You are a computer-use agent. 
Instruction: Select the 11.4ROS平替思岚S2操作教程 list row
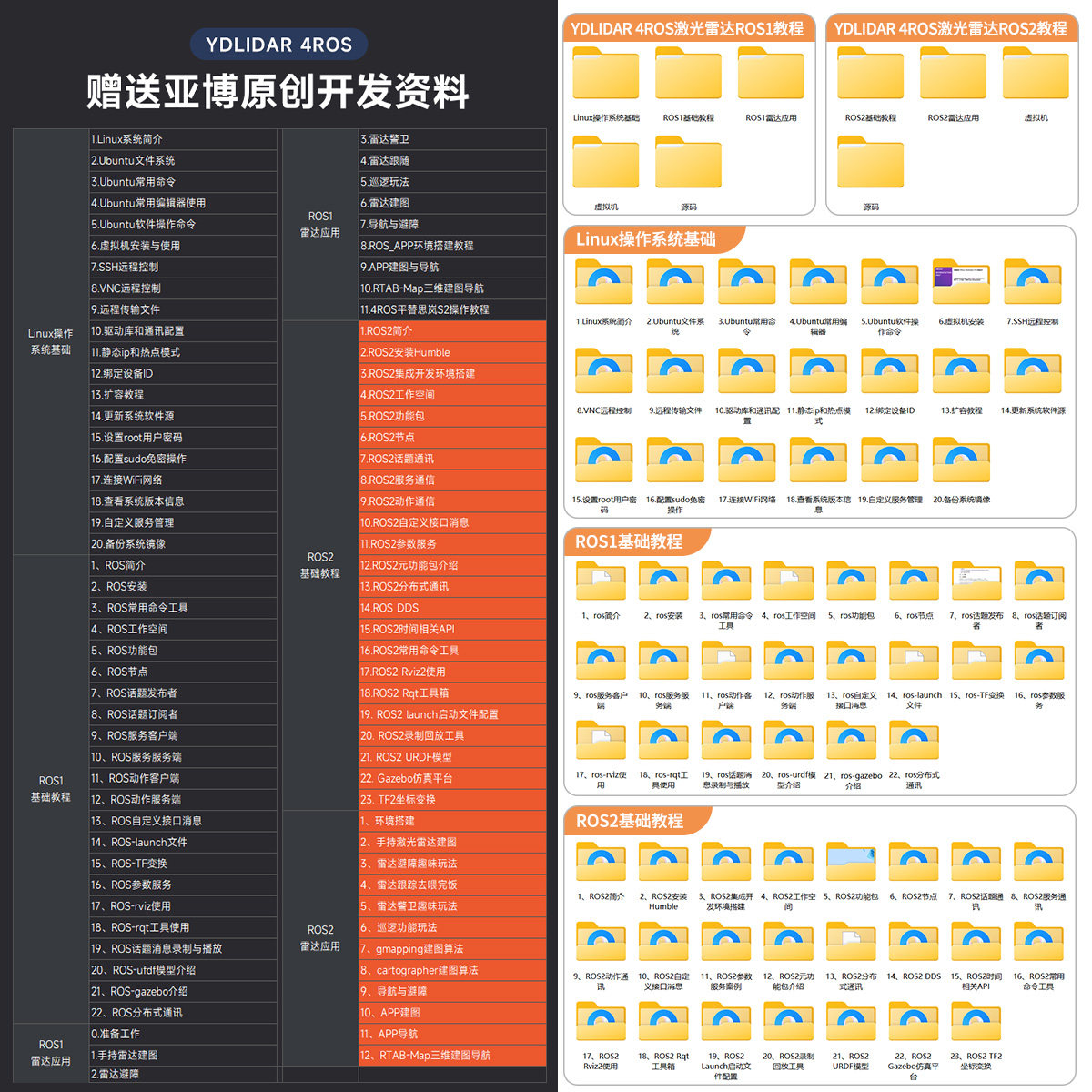(x=452, y=309)
